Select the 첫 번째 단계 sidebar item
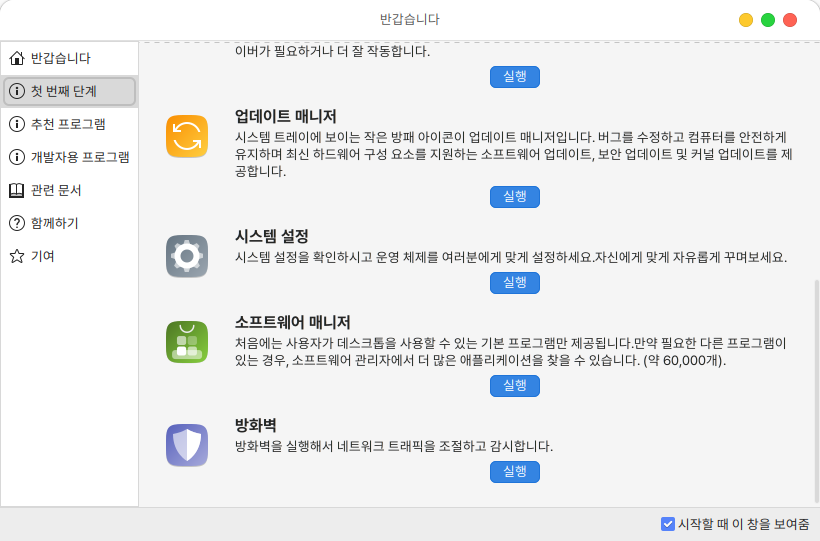The width and height of the screenshot is (820, 541). [x=68, y=91]
